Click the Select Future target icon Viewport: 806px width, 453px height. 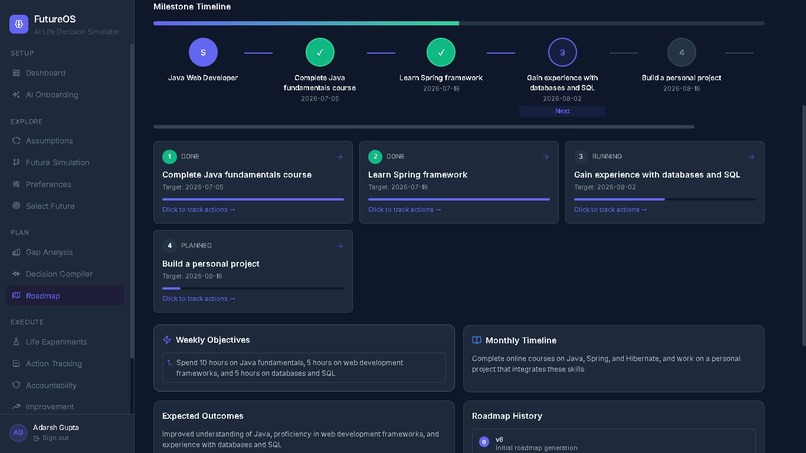tap(16, 206)
